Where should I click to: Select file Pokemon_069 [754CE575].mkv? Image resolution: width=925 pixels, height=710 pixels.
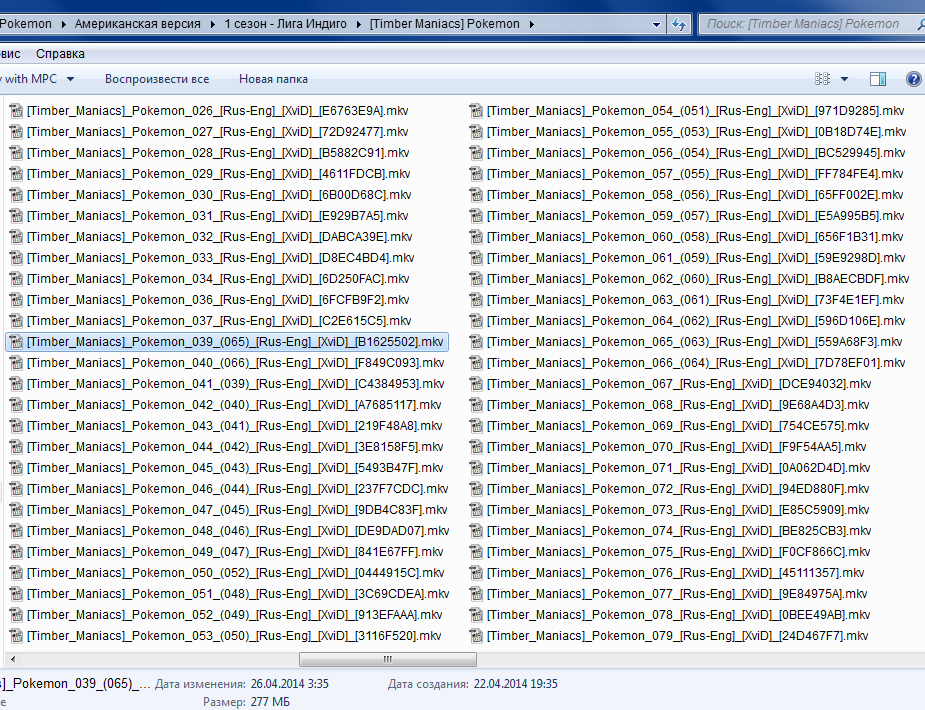(x=678, y=426)
